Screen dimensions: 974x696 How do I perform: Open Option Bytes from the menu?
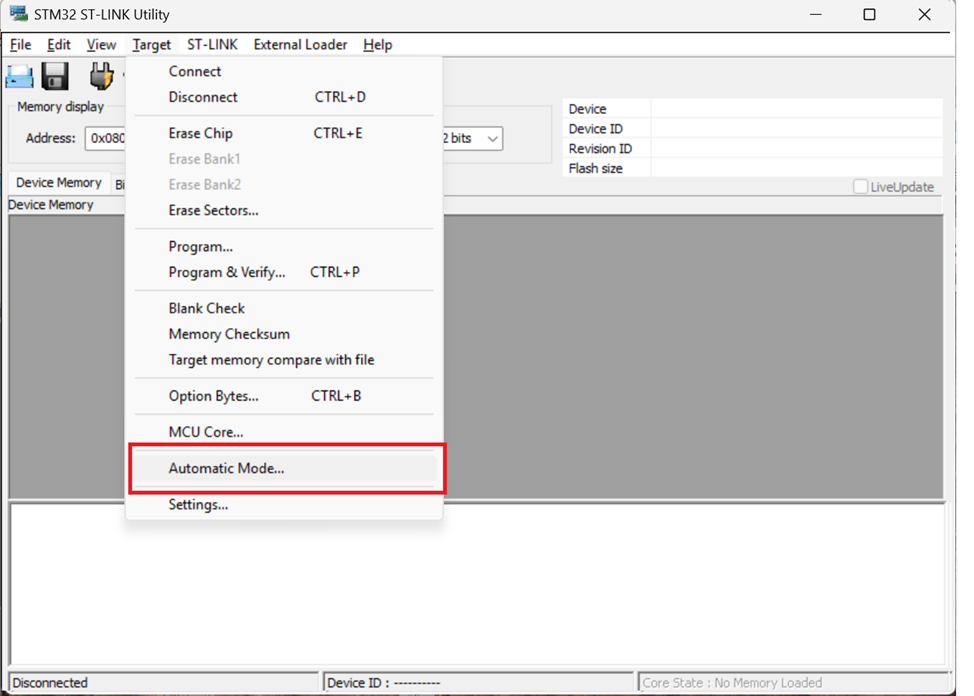[x=213, y=396]
